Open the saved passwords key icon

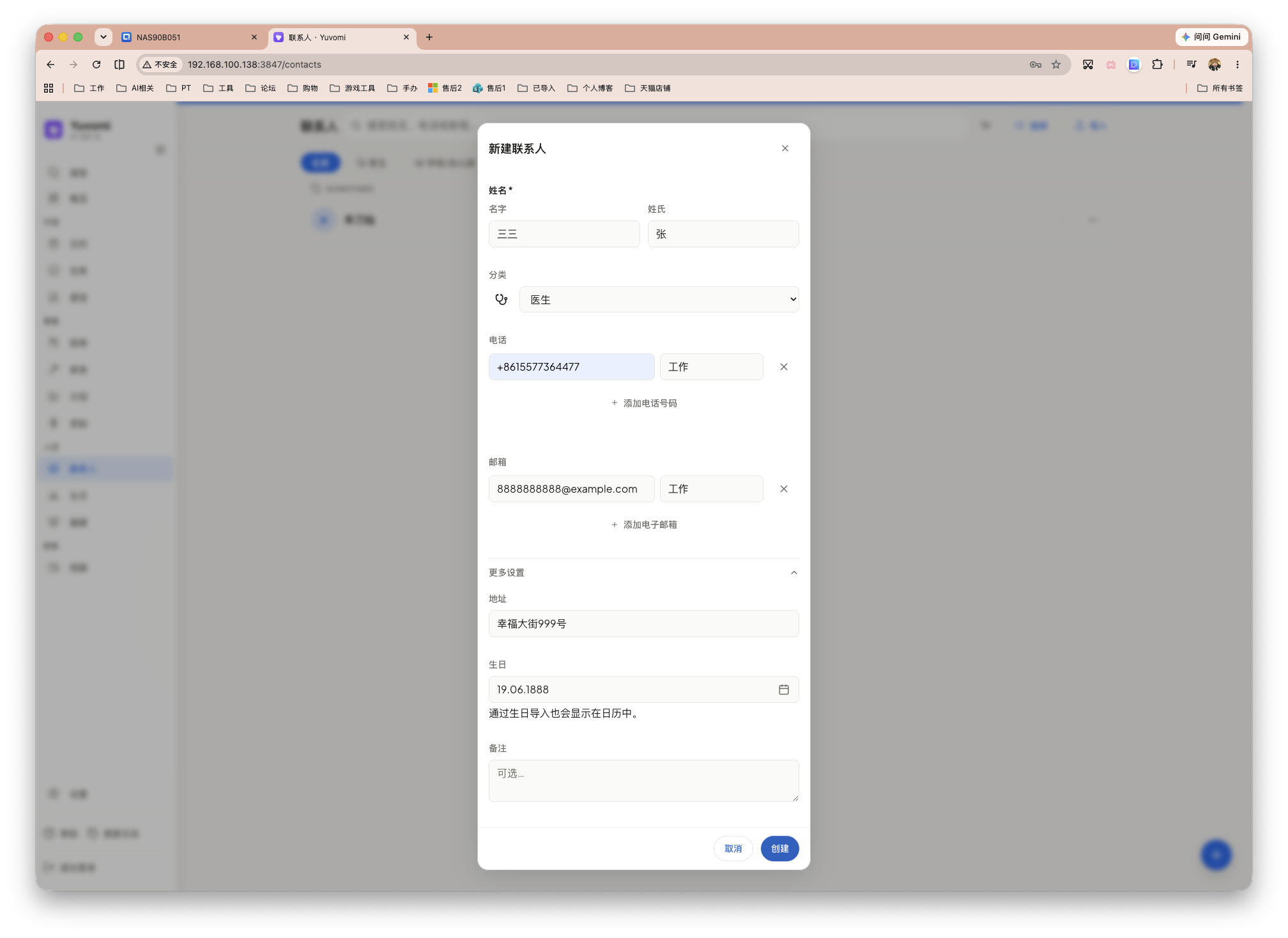tap(1036, 65)
